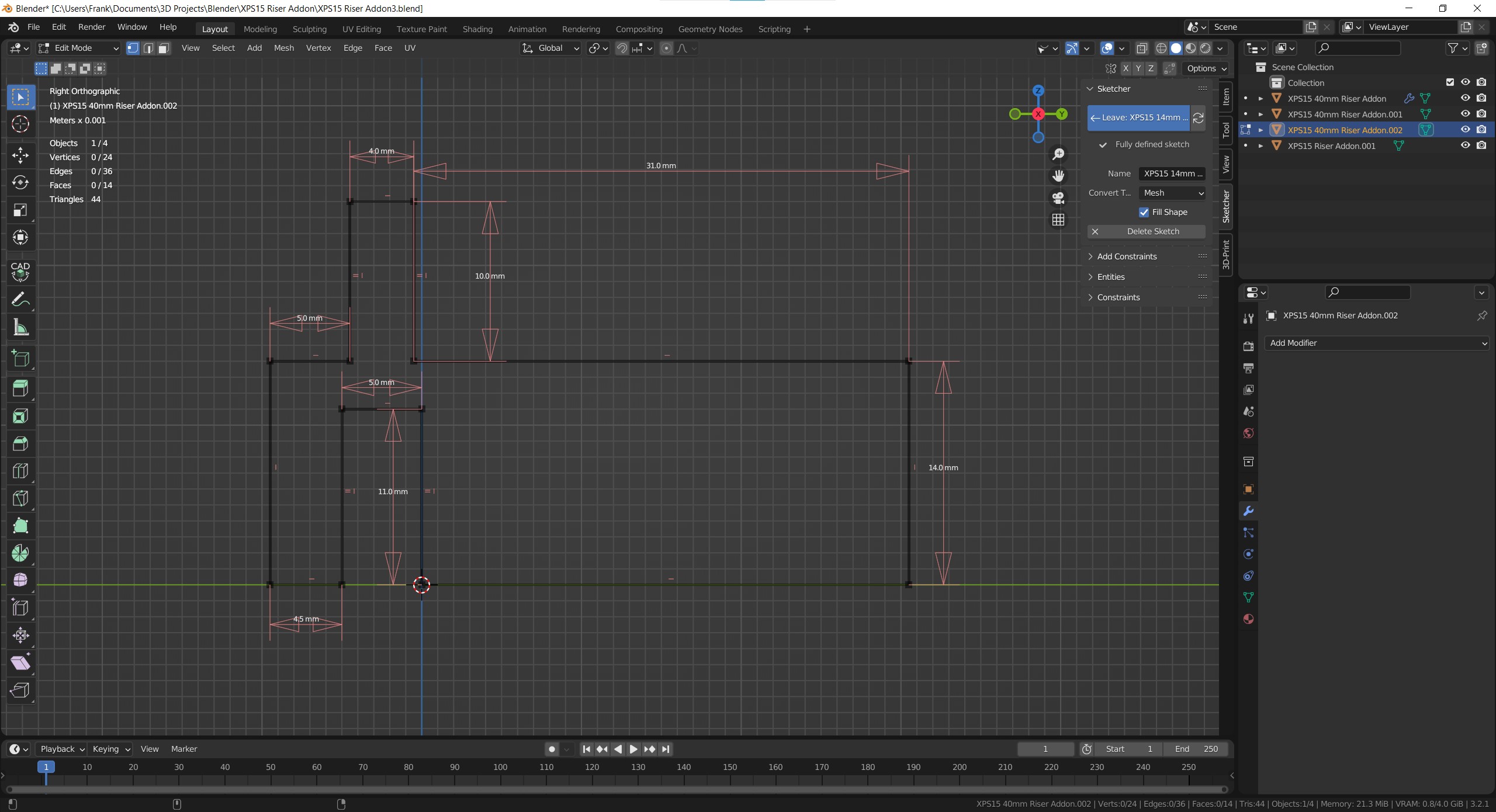Open the File menu
The height and width of the screenshot is (812, 1496).
(33, 27)
